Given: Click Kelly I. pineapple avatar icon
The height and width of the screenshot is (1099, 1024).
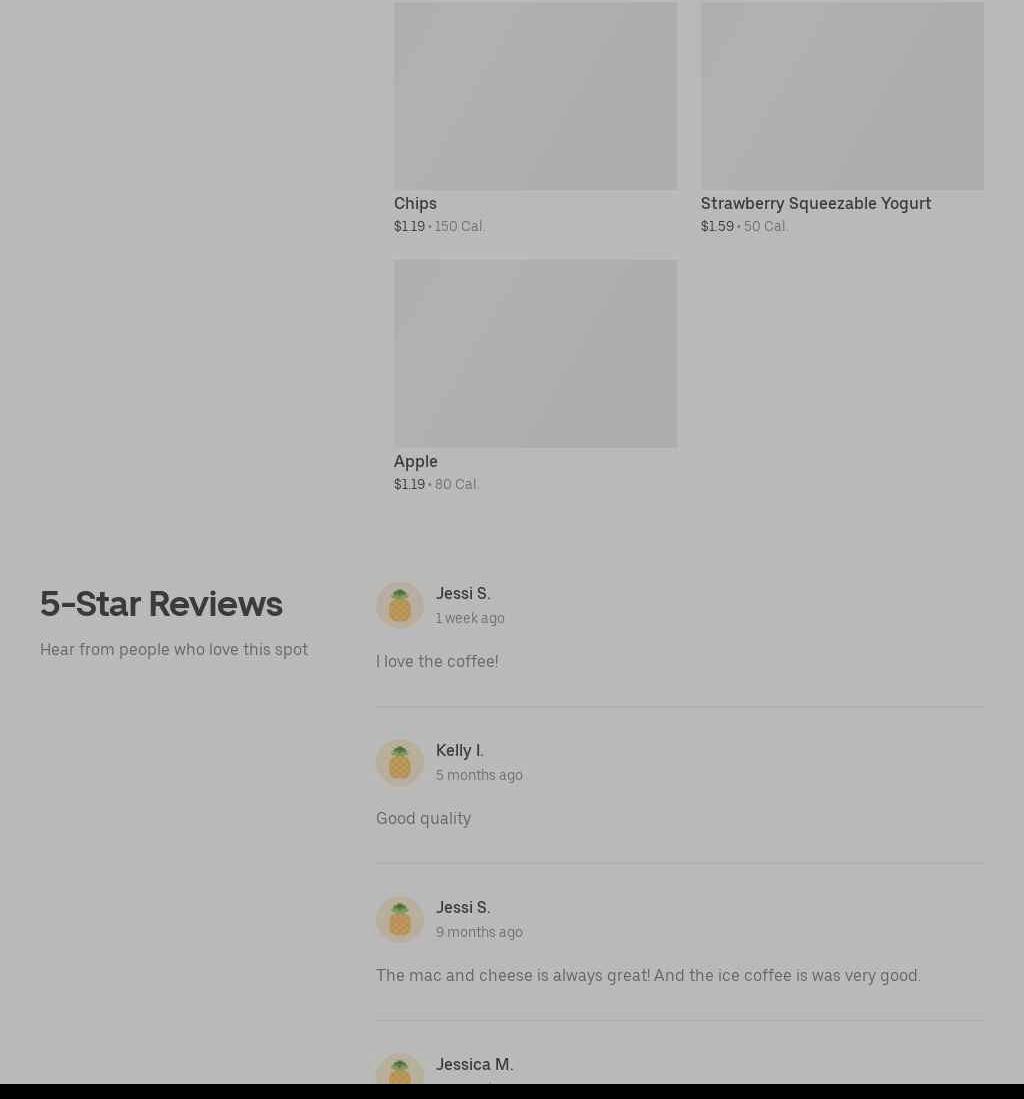Looking at the screenshot, I should tap(400, 762).
